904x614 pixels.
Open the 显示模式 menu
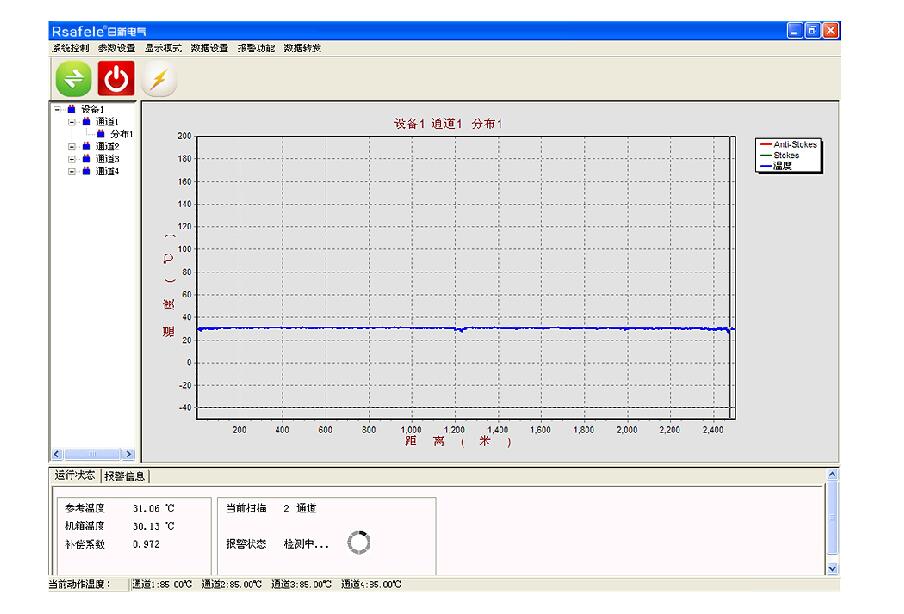coord(163,47)
